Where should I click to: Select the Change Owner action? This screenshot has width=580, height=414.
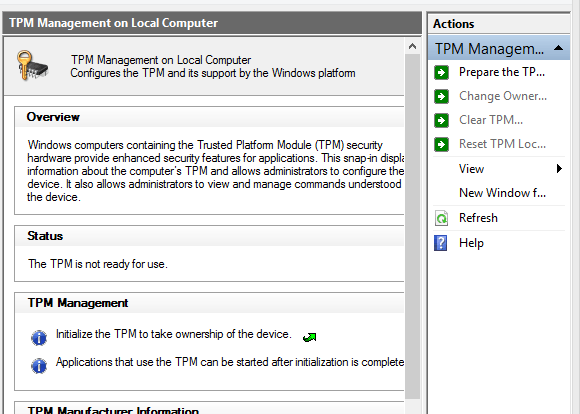tap(503, 96)
